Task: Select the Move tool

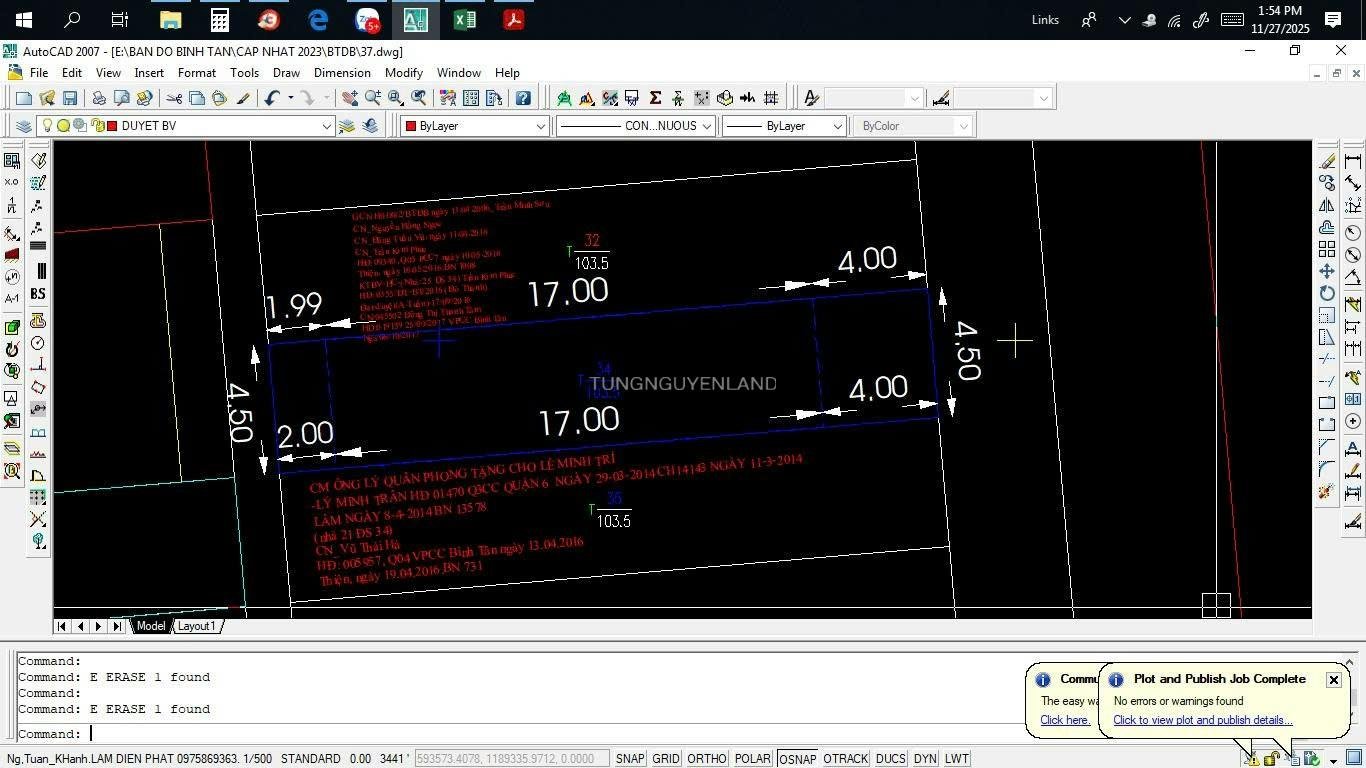Action: pyautogui.click(x=1327, y=271)
